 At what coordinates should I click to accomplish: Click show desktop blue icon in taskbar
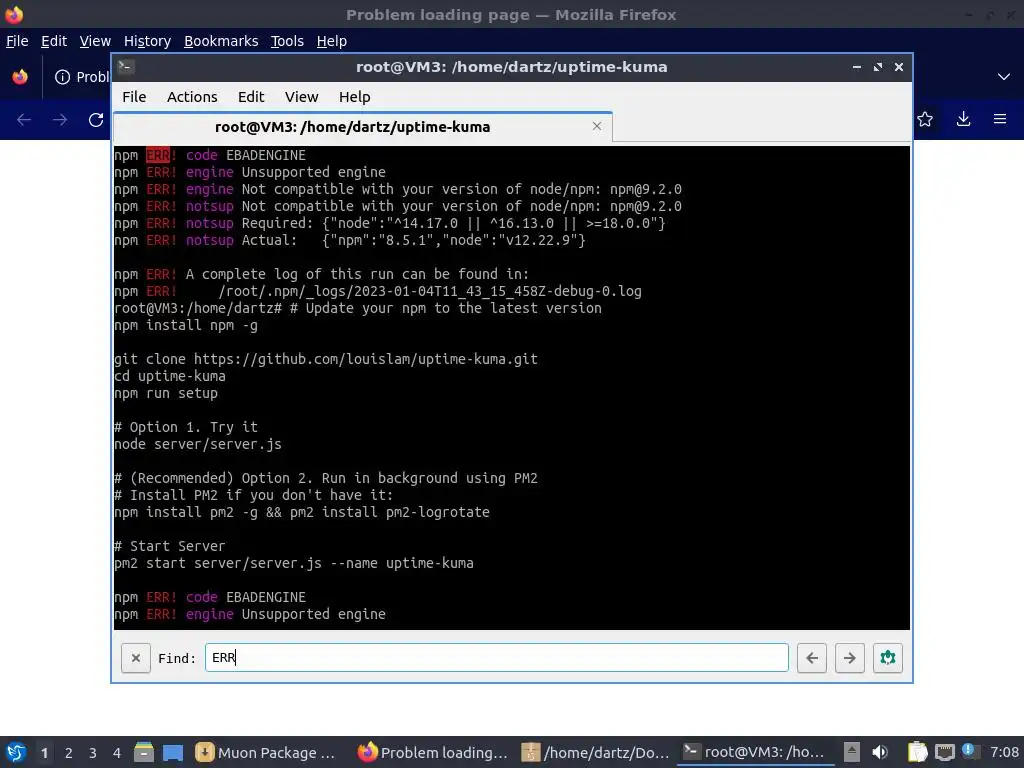(x=173, y=753)
